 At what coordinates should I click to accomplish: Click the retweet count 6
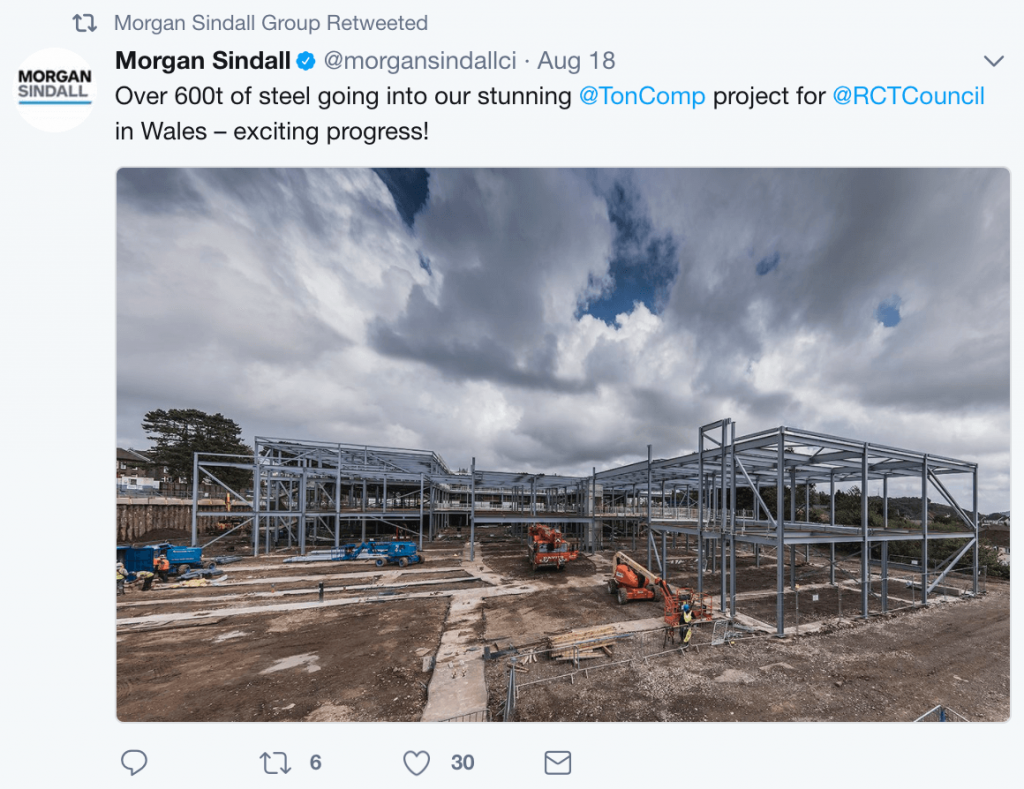tap(315, 762)
